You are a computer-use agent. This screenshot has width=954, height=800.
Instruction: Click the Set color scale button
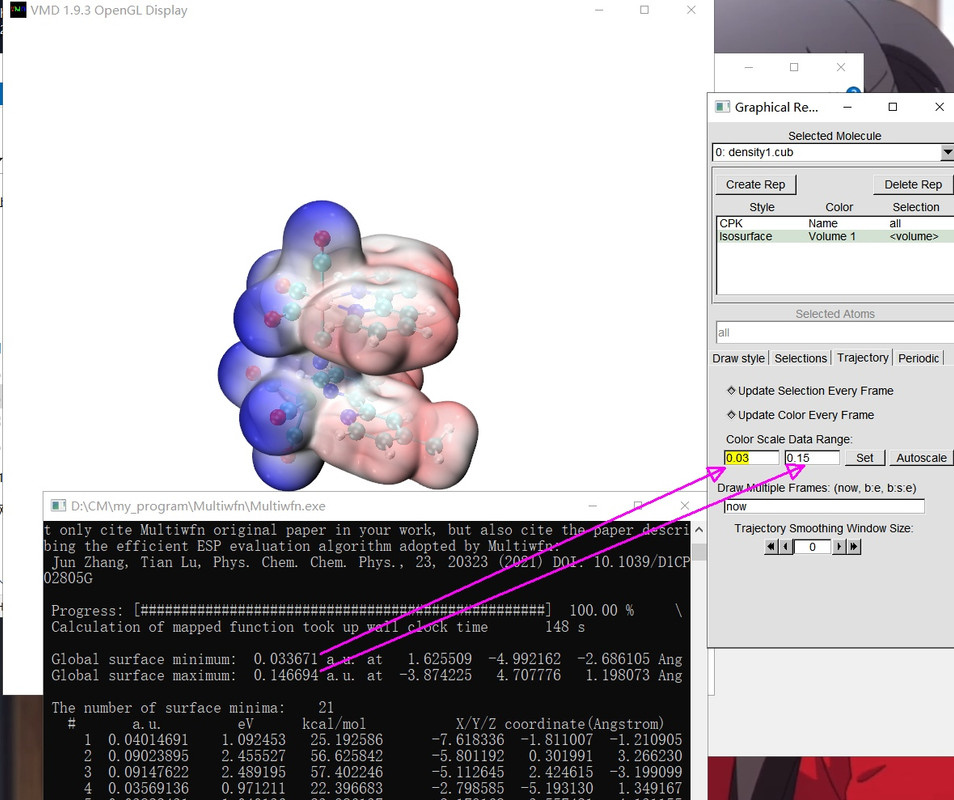pos(865,458)
